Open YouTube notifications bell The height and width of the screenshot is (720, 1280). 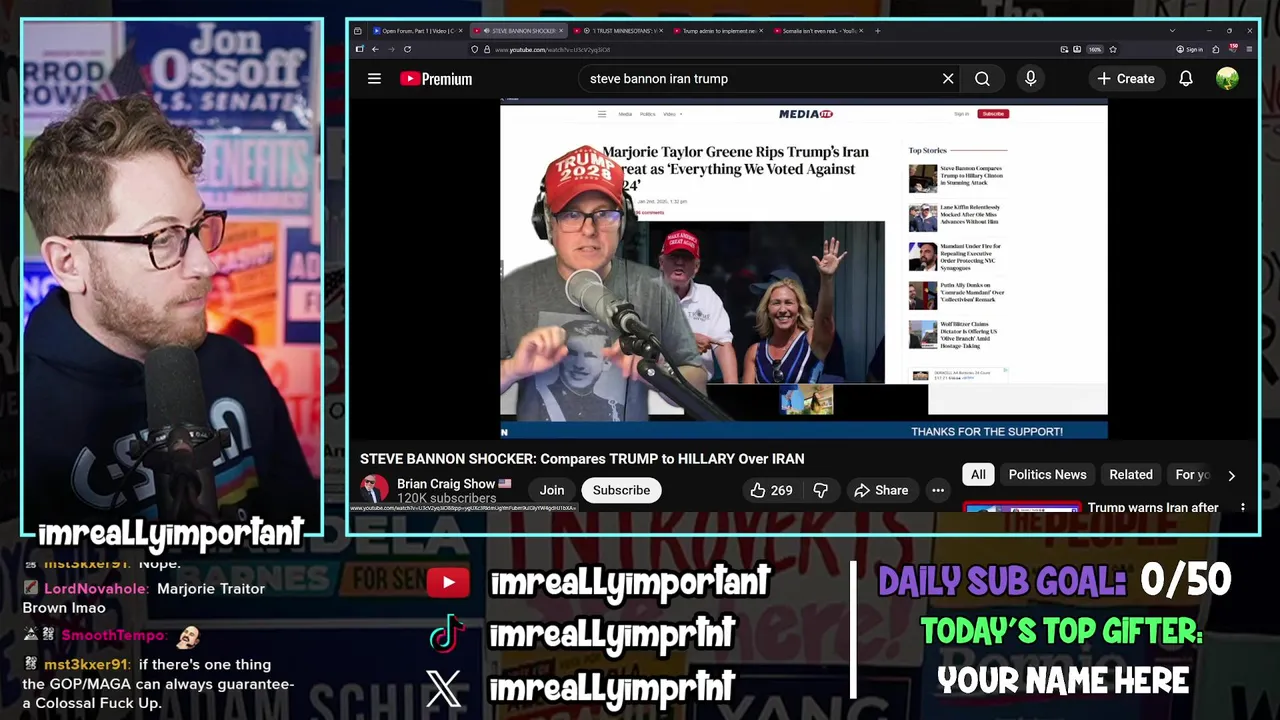tap(1186, 78)
